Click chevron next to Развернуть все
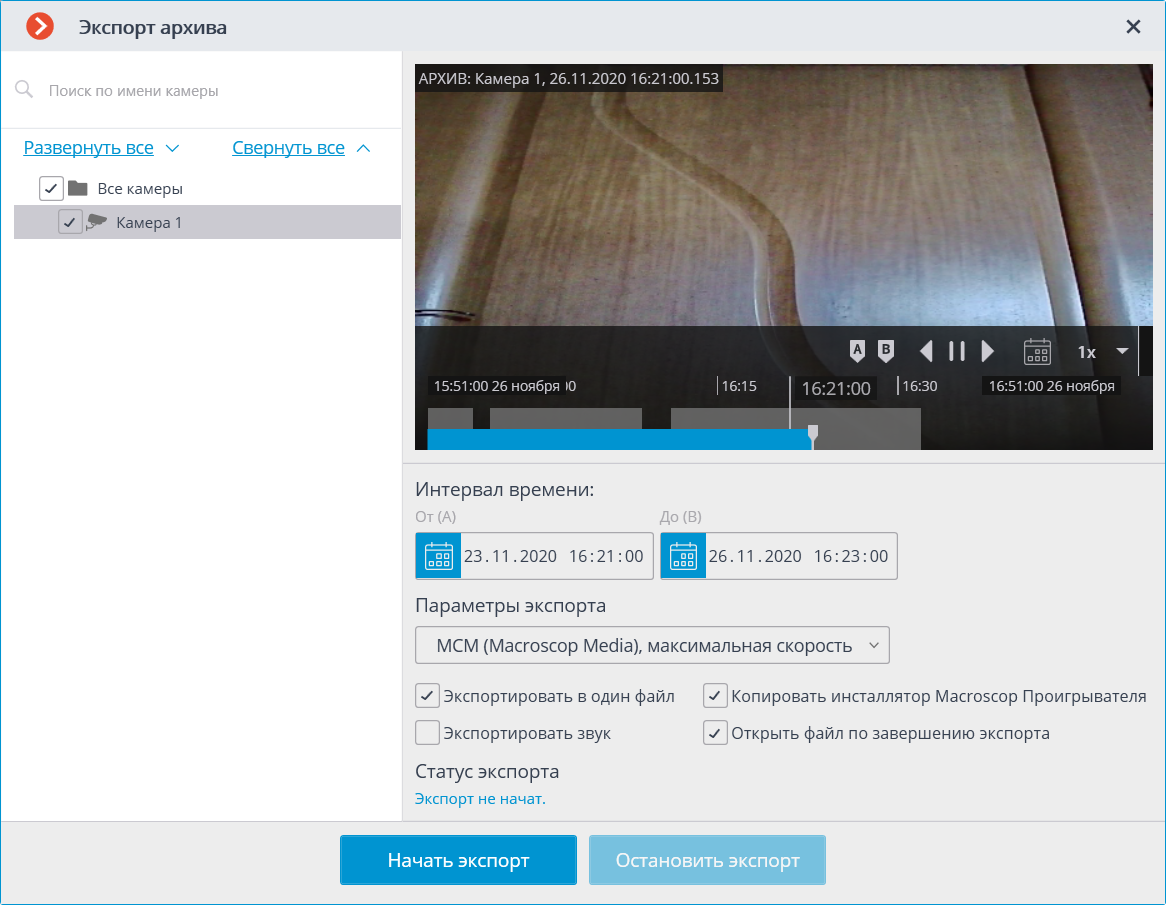This screenshot has height=905, width=1166. [x=173, y=148]
